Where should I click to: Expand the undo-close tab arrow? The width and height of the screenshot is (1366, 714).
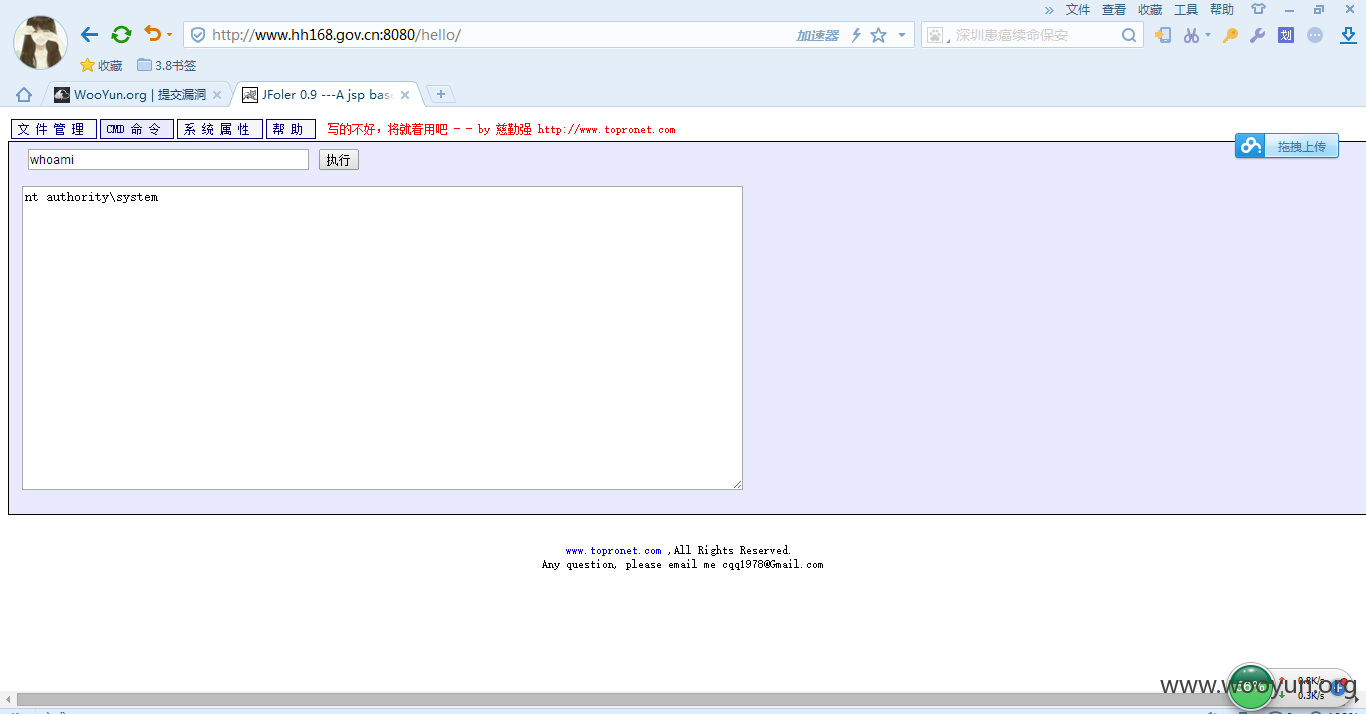point(169,35)
